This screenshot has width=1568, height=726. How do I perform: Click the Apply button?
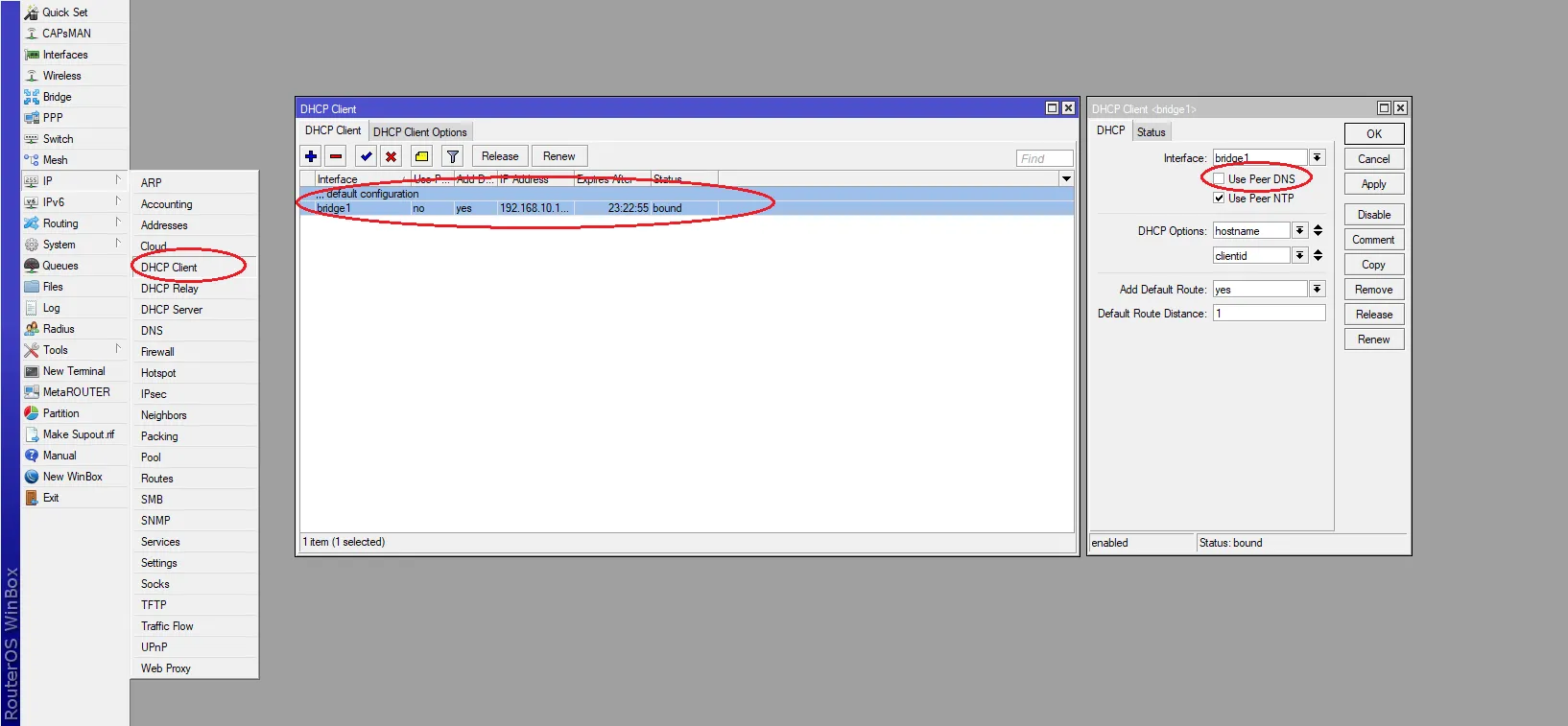1374,184
